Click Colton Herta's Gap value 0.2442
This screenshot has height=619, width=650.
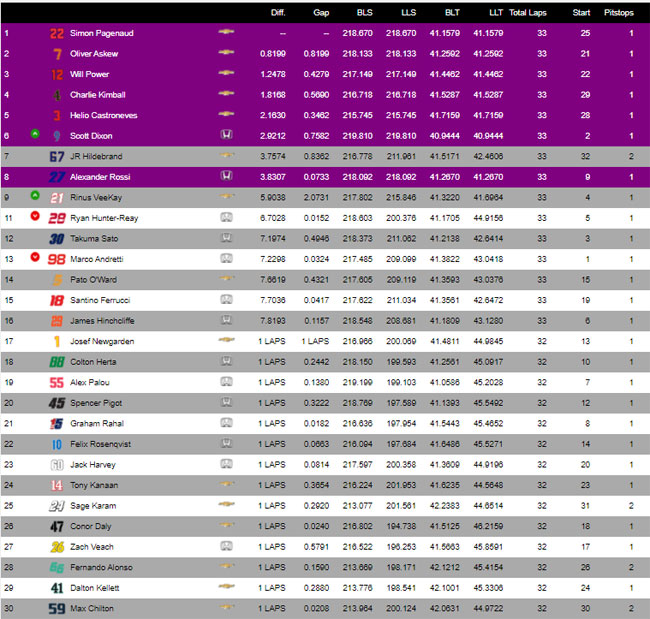tap(316, 362)
